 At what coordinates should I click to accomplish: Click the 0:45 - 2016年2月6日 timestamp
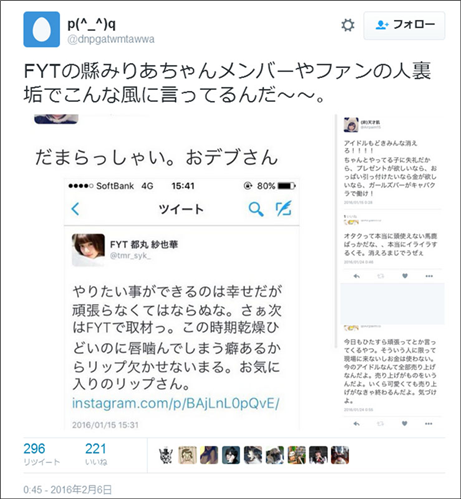[x=68, y=490]
